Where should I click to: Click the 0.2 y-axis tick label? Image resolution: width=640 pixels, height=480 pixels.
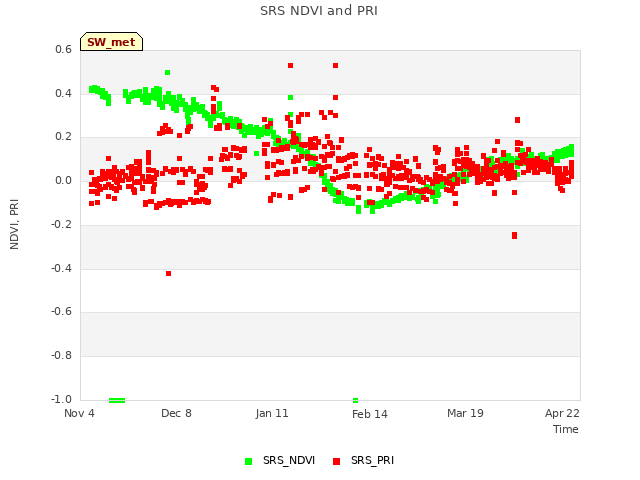63,137
